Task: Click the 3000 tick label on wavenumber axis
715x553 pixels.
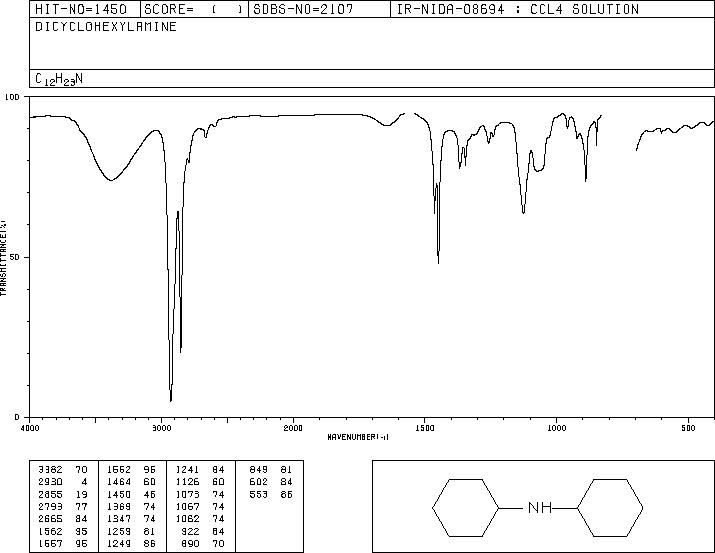Action: (161, 428)
